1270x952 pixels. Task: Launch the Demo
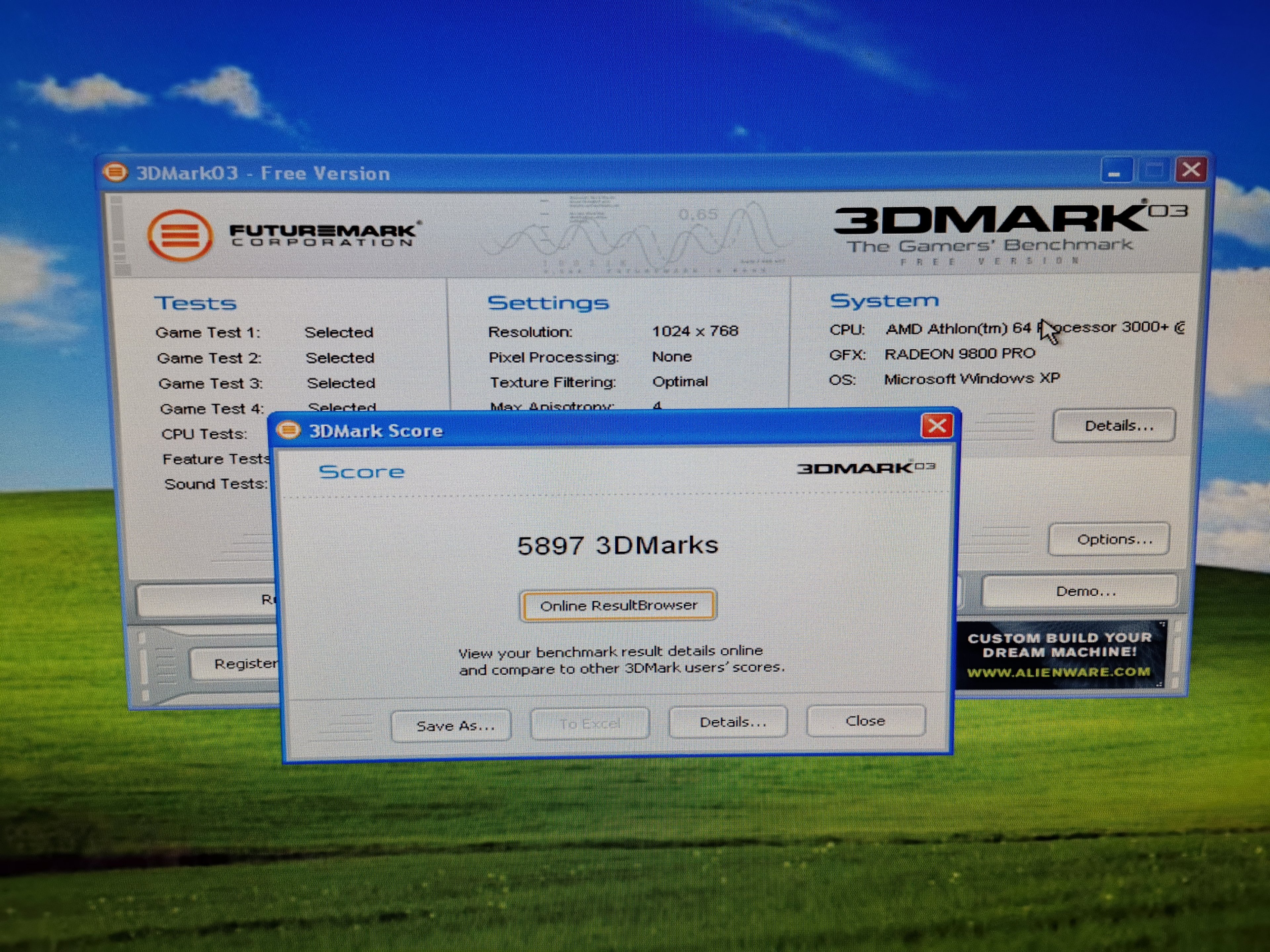pos(1080,591)
